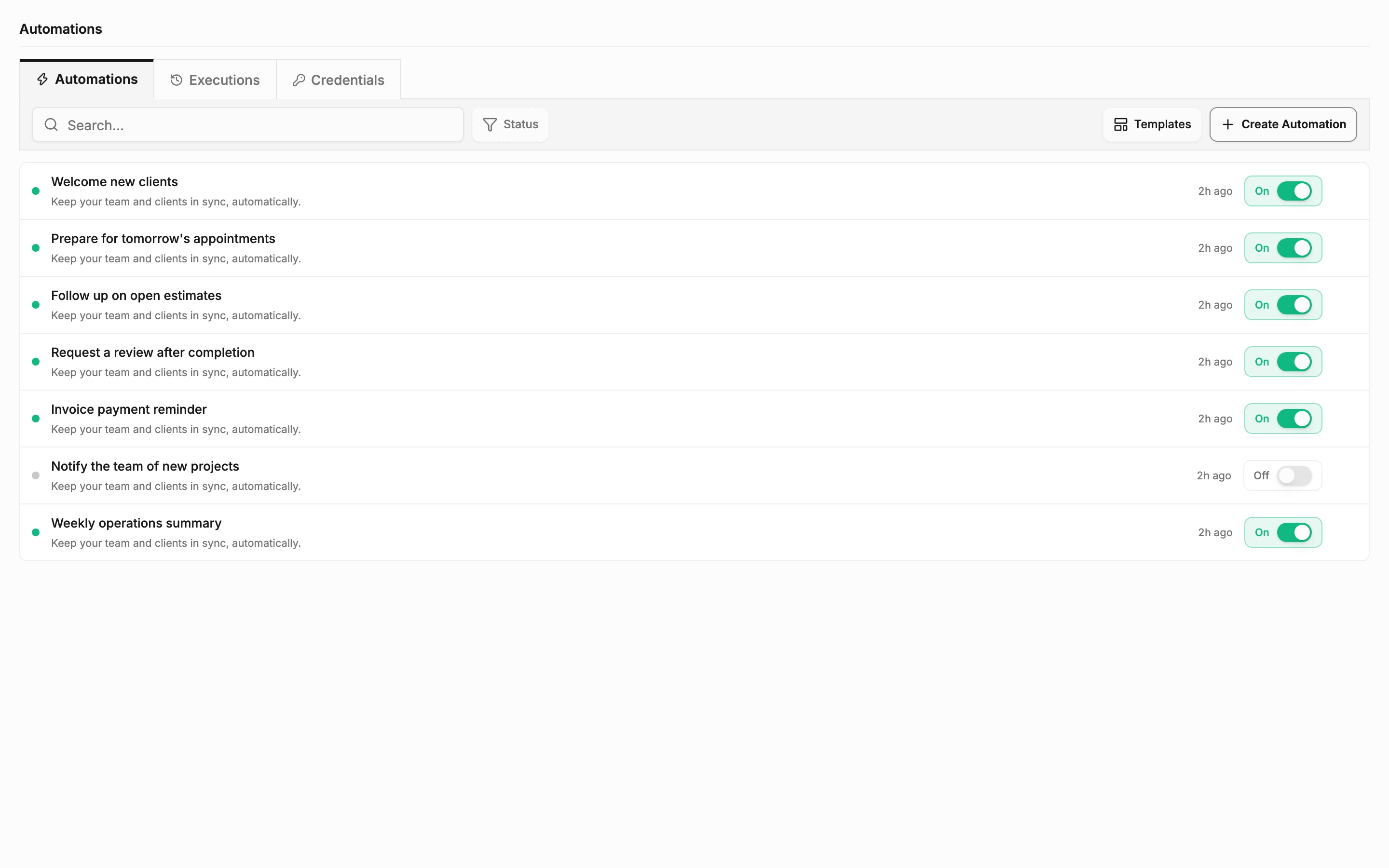
Task: Click the history clock icon on Executions tab
Action: tap(176, 81)
